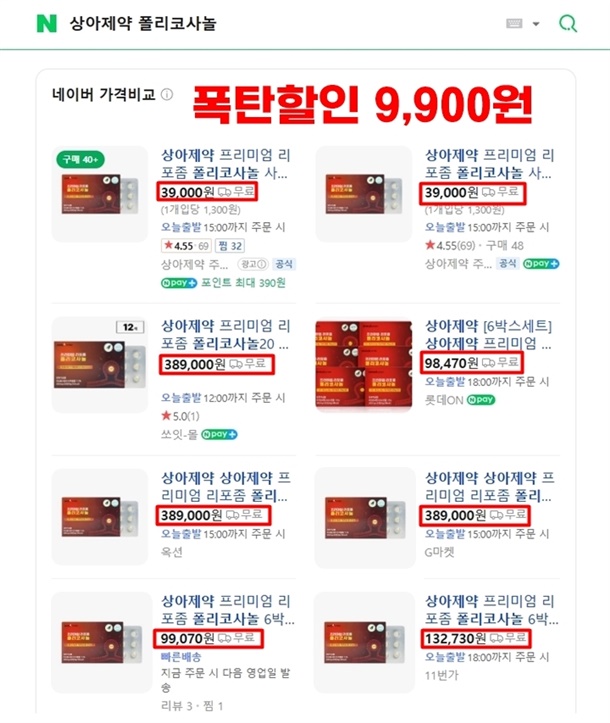610x723 pixels.
Task: Open the on-screen keyboard icon
Action: [x=514, y=24]
